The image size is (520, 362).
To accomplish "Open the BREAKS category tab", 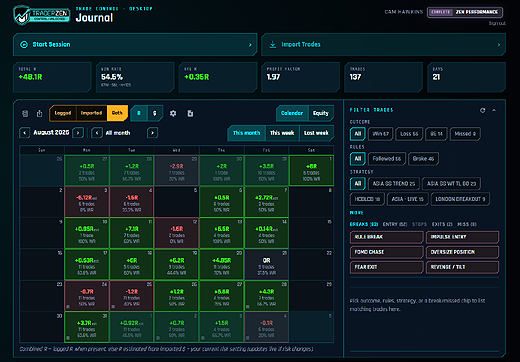I will pos(364,224).
